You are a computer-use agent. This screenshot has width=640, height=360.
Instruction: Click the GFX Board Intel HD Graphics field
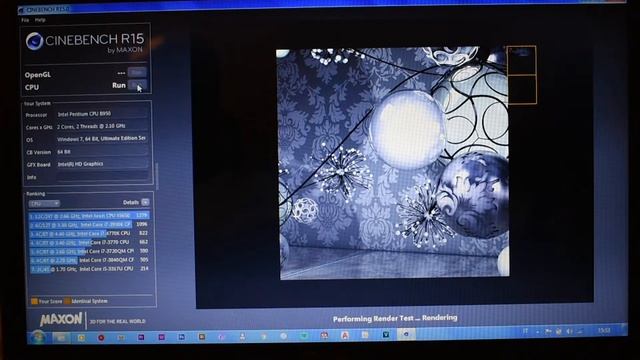(101, 164)
